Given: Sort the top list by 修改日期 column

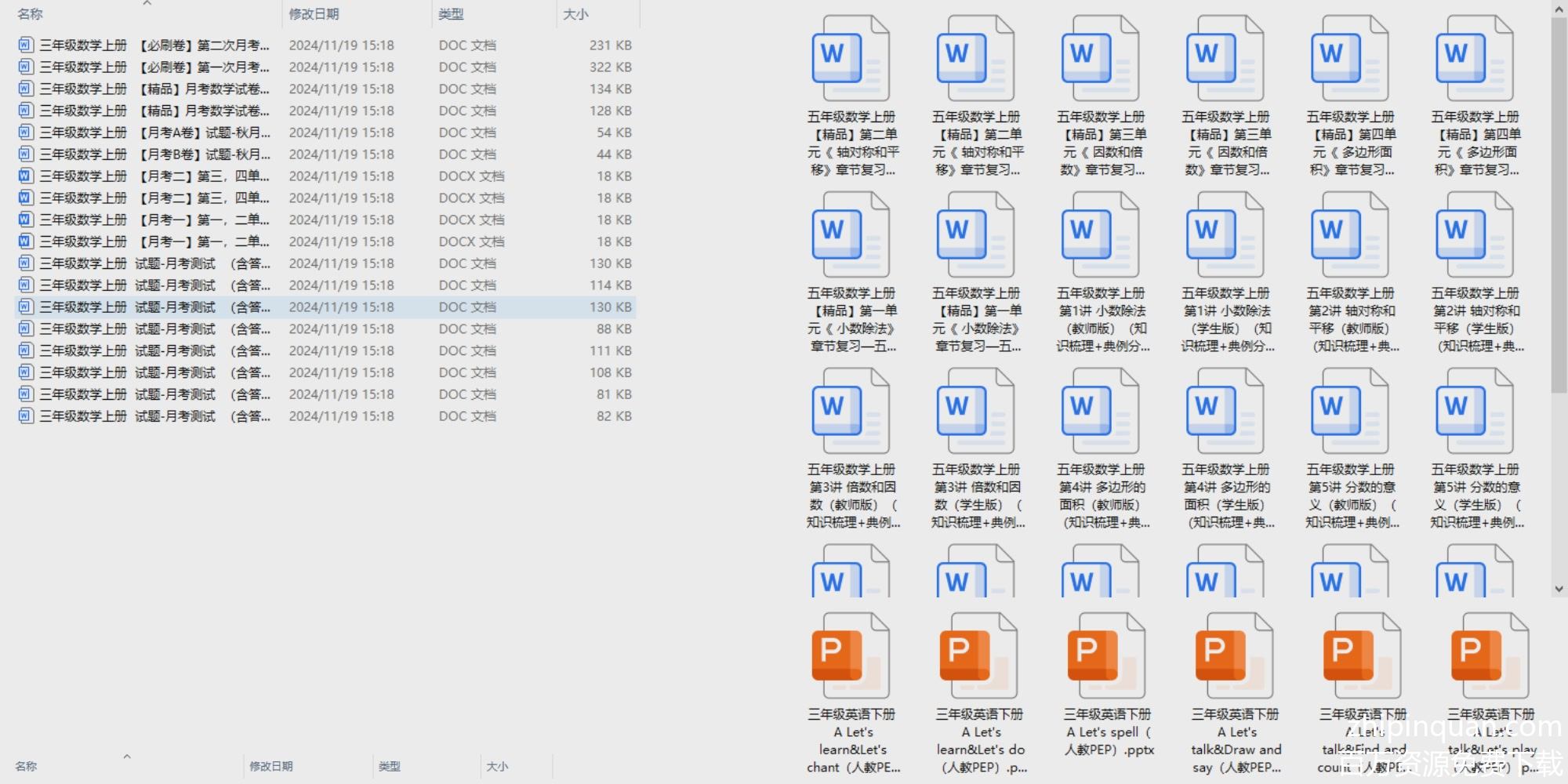Looking at the screenshot, I should click(x=314, y=14).
